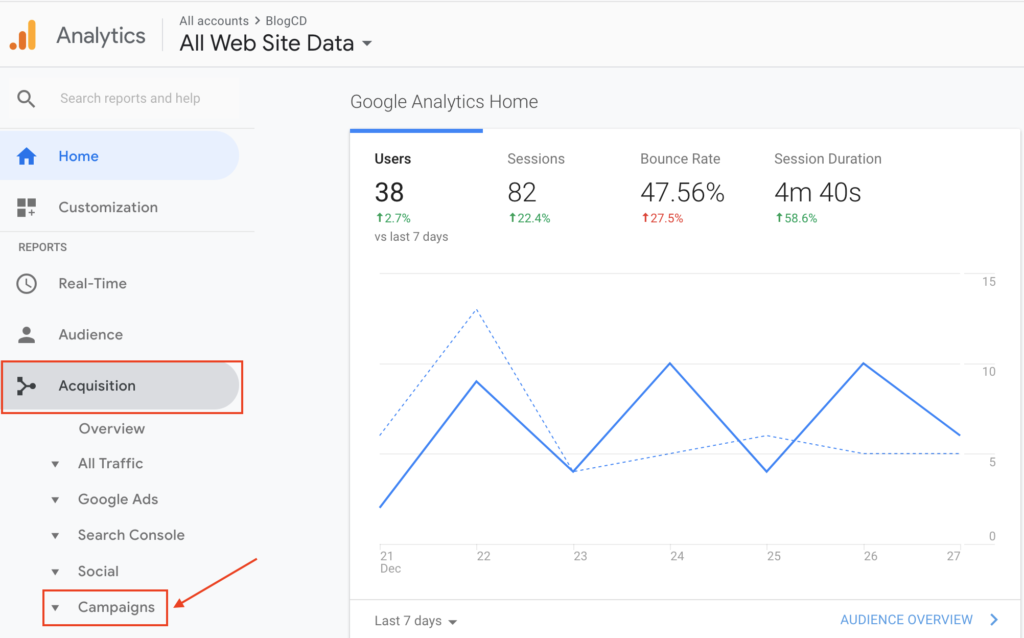Viewport: 1024px width, 638px height.
Task: Switch to the Sessions metric tab
Action: [536, 159]
